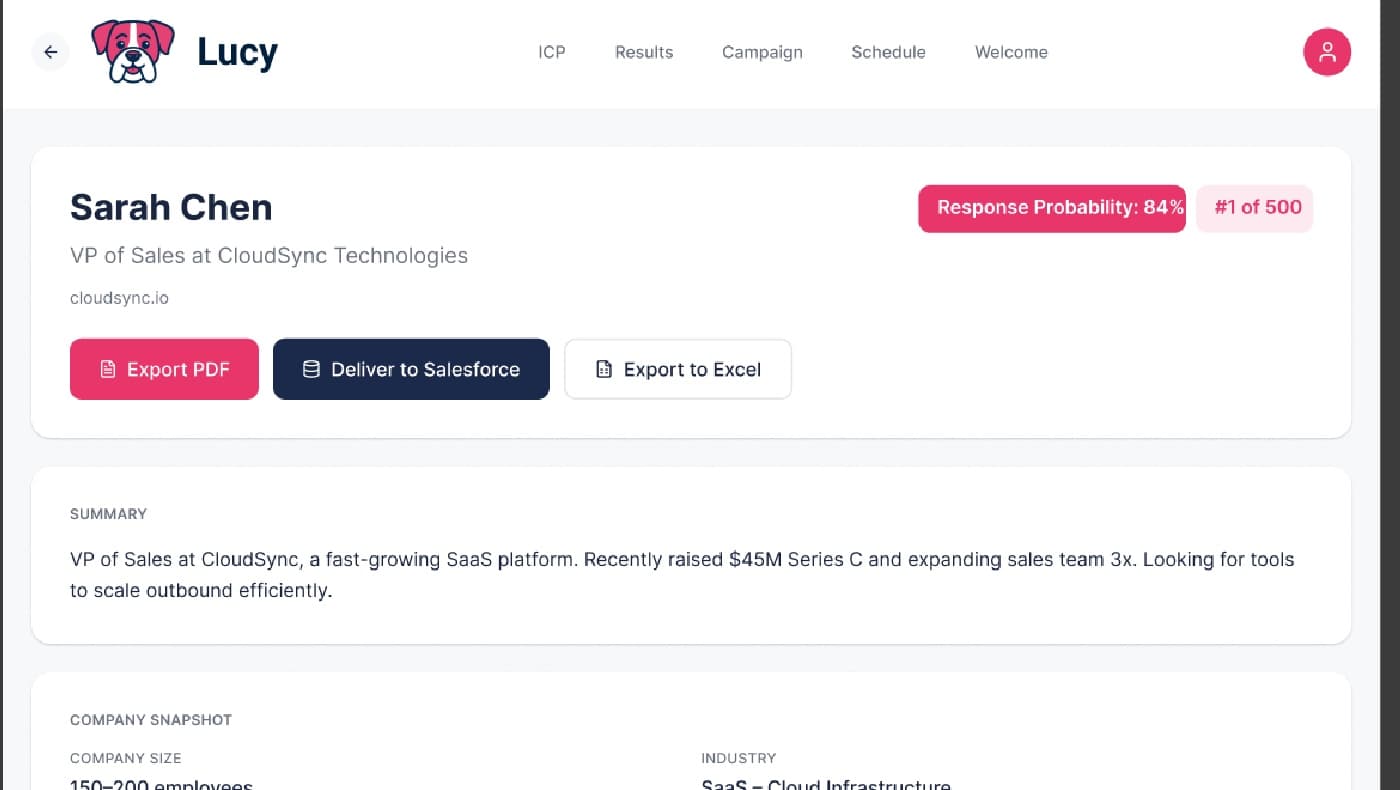Click the cloudsync.io domain text

(119, 298)
